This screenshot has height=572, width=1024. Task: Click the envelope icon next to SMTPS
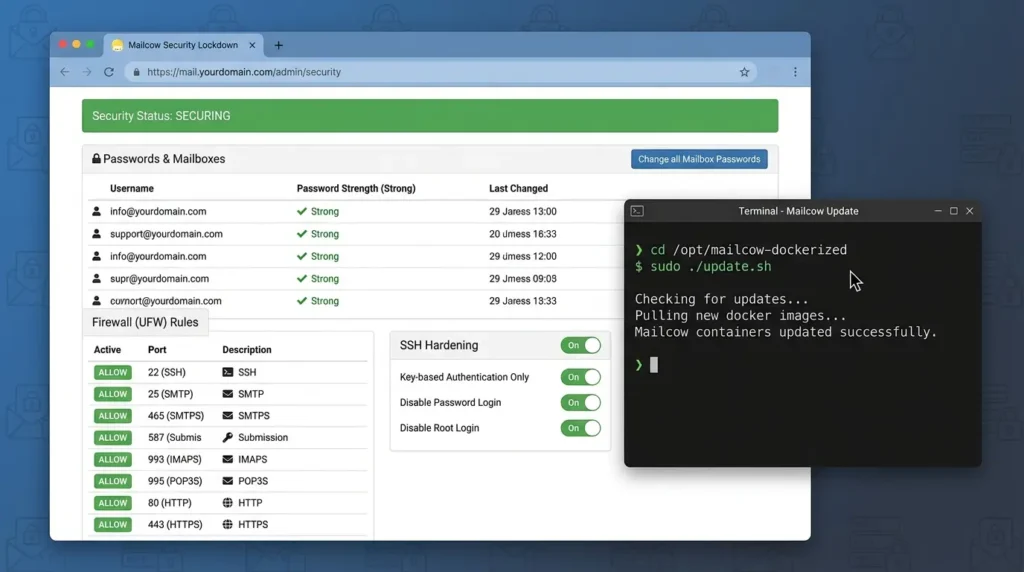tap(227, 415)
